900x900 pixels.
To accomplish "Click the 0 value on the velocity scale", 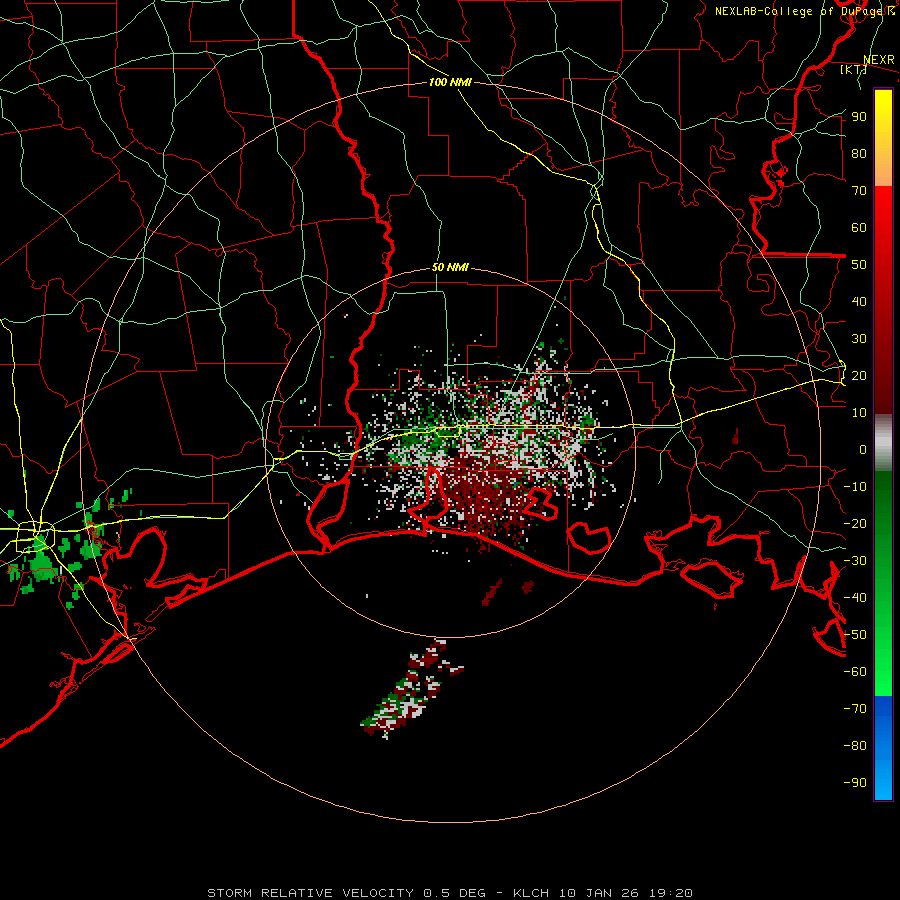I will (x=863, y=449).
